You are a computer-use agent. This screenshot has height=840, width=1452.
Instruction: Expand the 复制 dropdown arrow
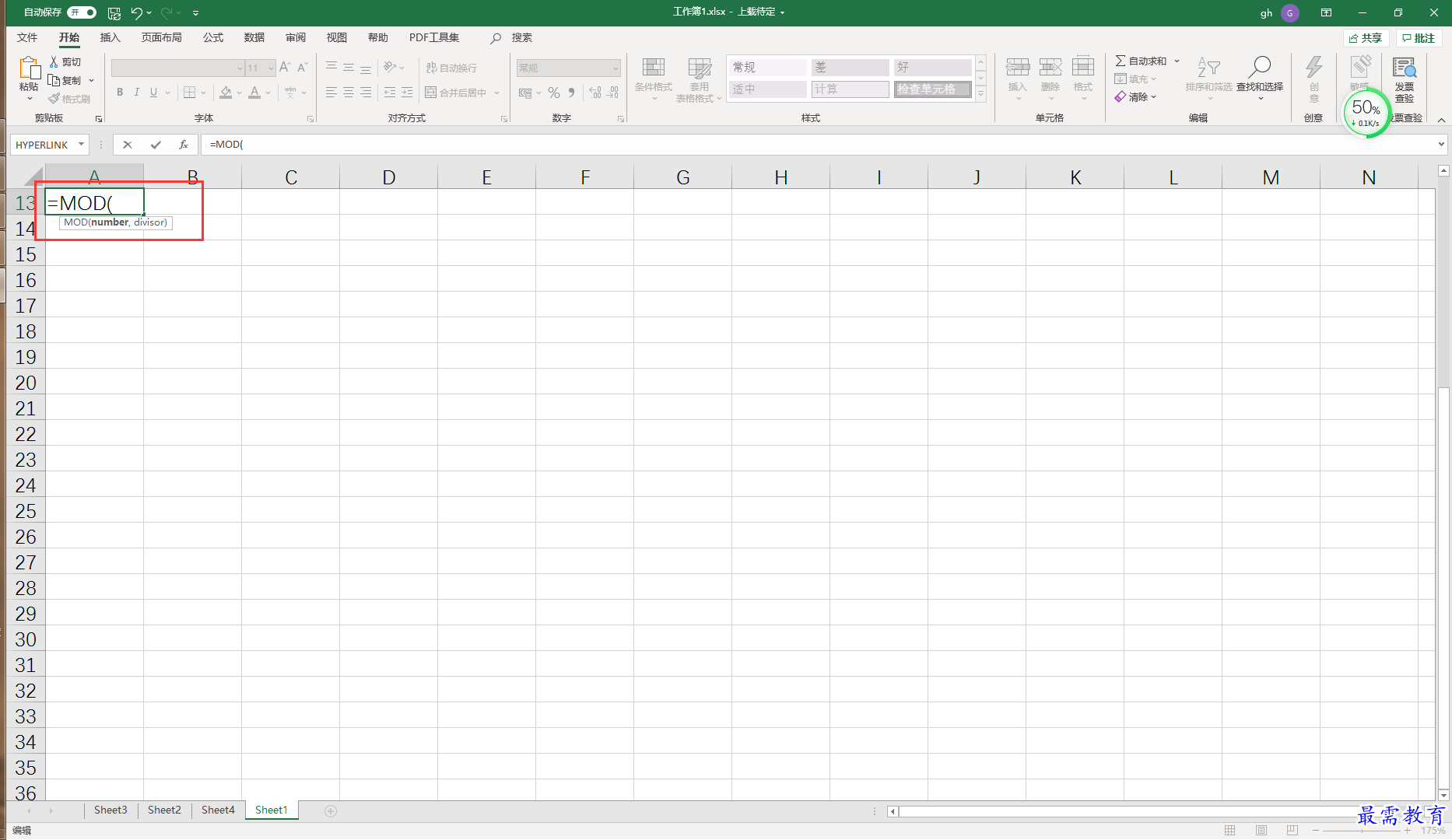pos(91,81)
